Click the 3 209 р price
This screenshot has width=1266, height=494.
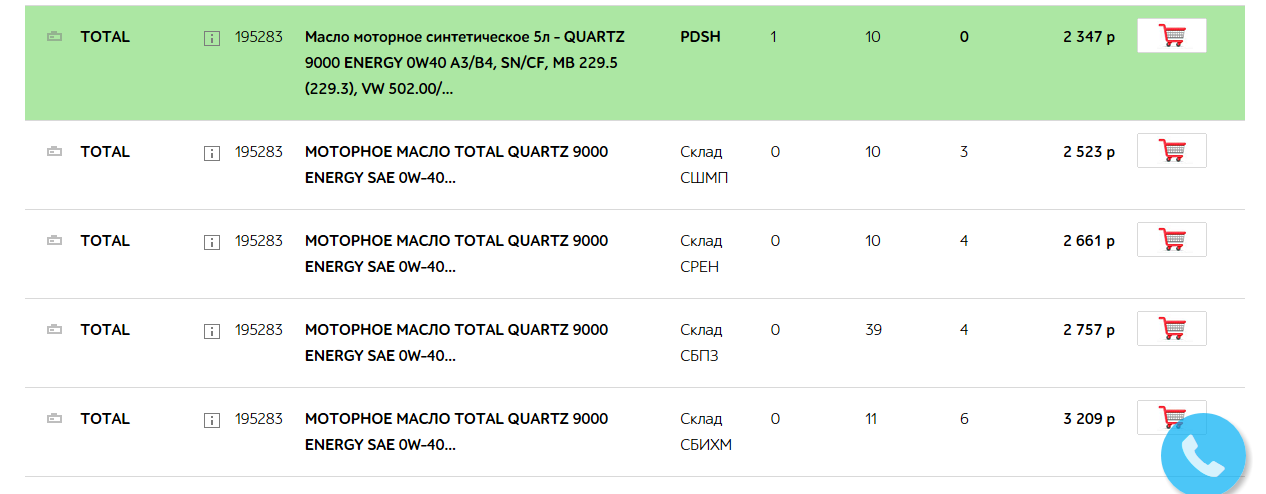click(x=1089, y=419)
